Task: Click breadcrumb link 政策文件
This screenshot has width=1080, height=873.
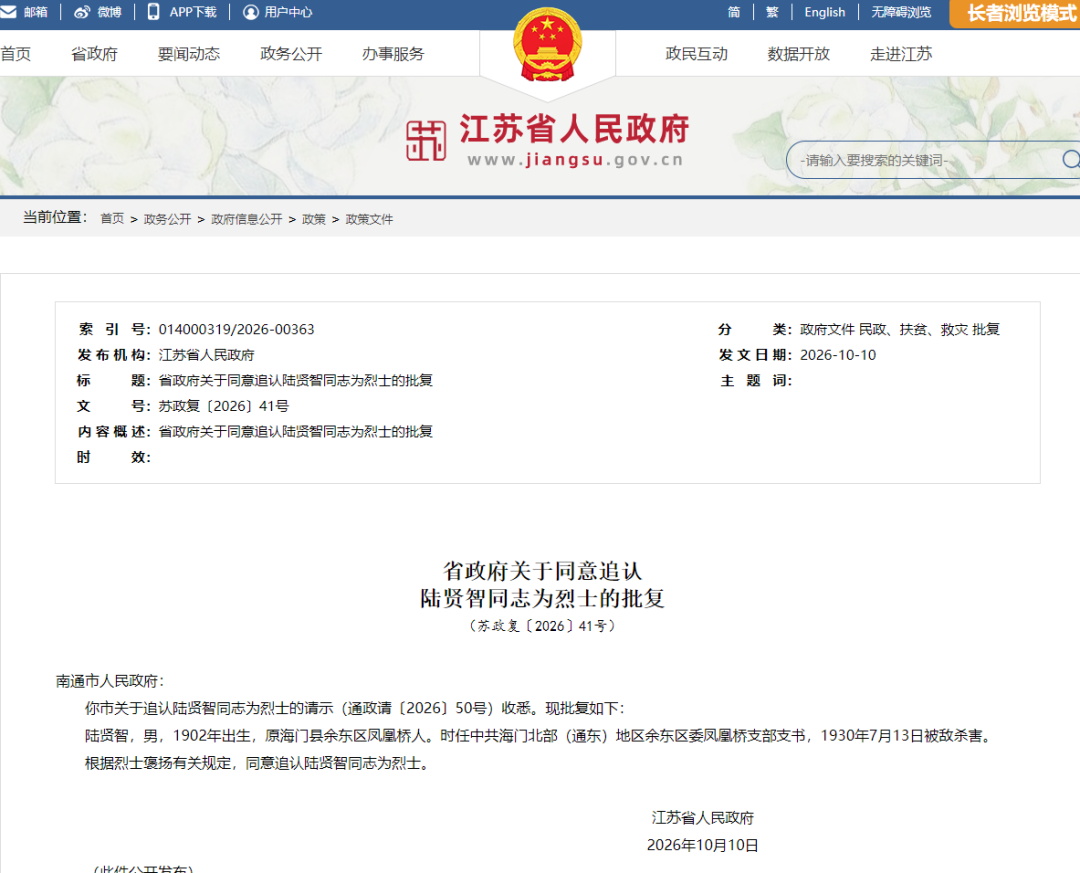Action: pos(369,218)
